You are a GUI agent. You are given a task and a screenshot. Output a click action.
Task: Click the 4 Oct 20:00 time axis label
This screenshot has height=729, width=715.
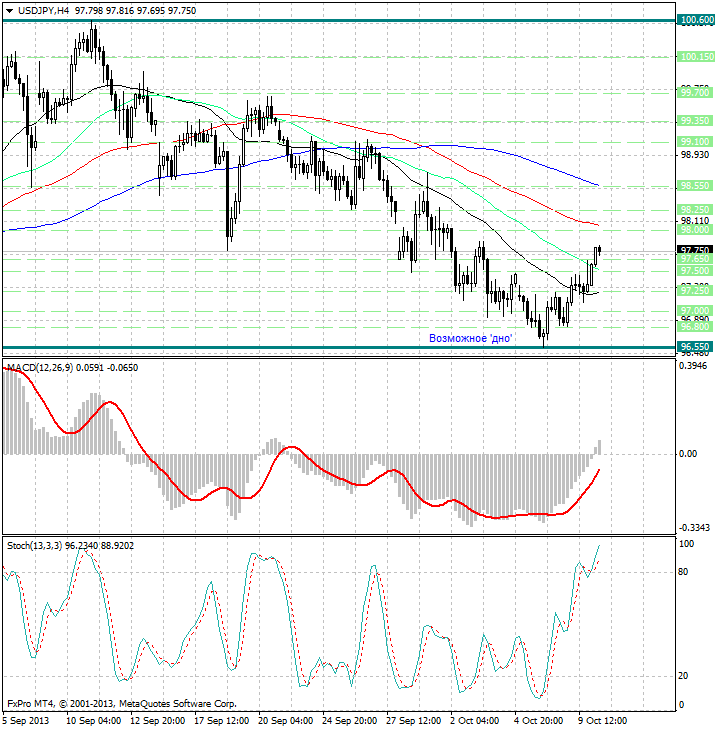click(539, 721)
